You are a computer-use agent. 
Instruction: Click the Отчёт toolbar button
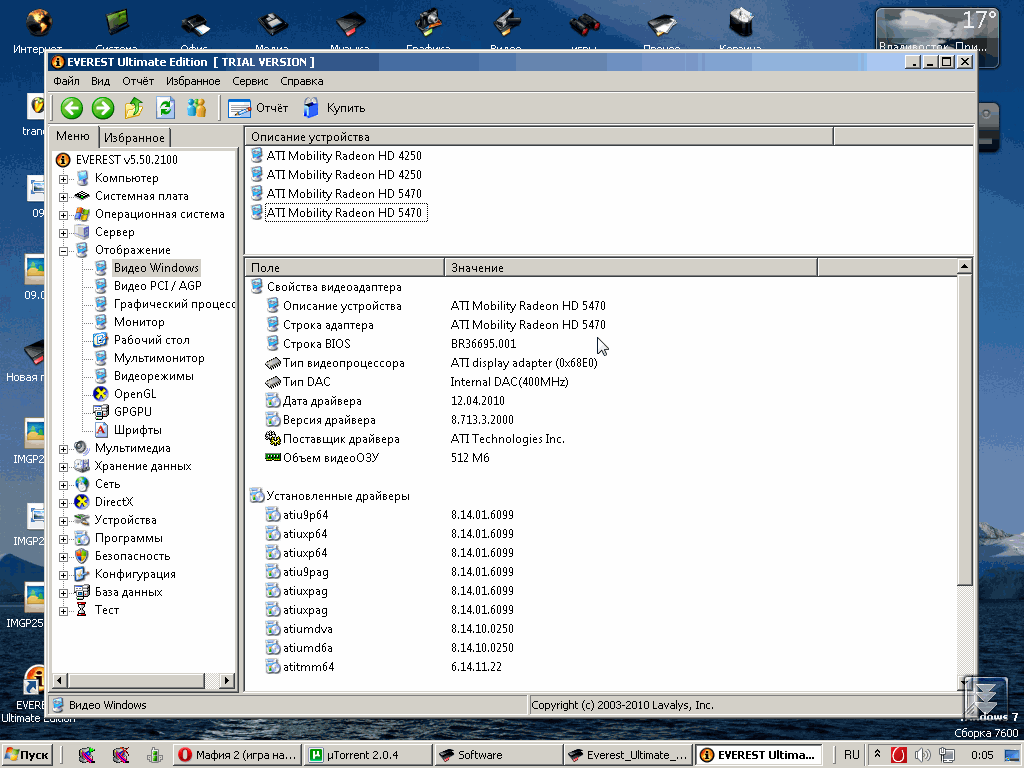(x=258, y=108)
